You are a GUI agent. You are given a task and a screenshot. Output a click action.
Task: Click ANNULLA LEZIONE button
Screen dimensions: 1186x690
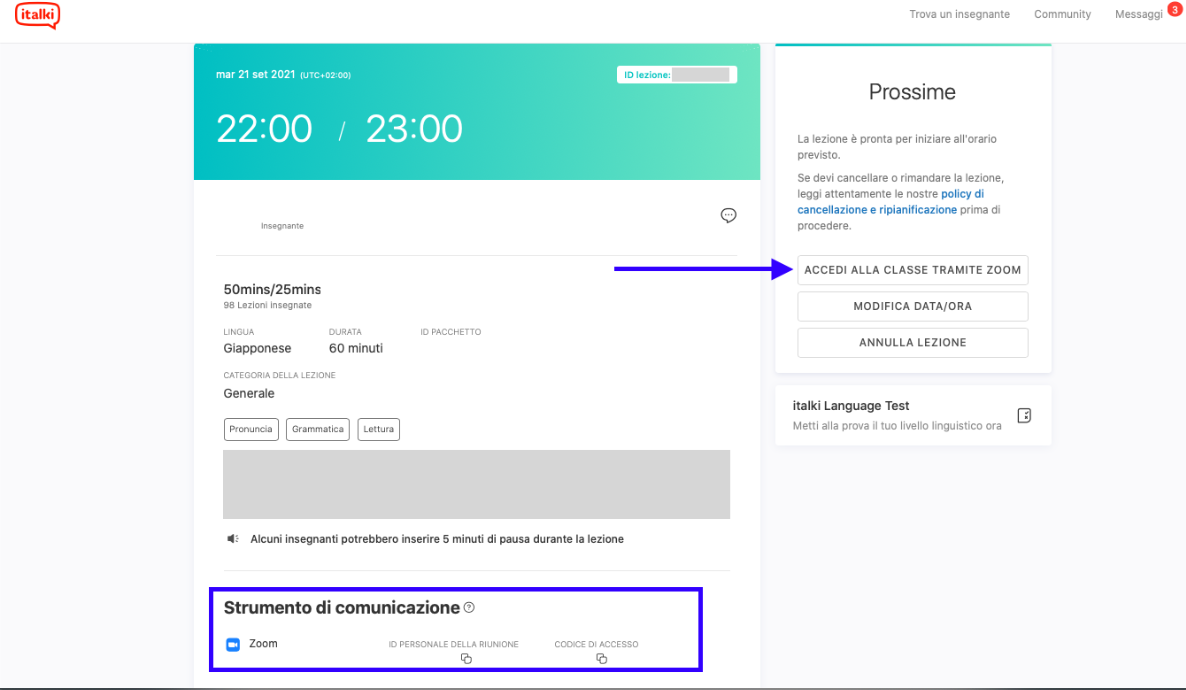point(912,343)
